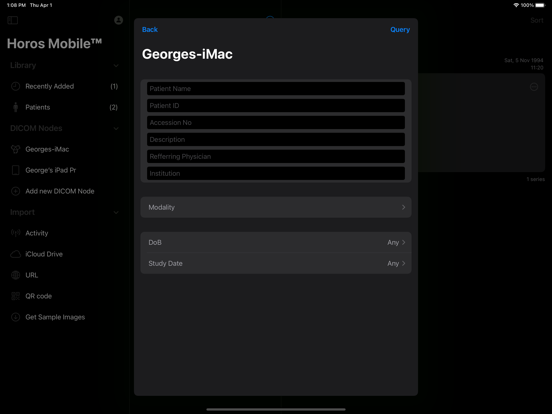Select Georges-iMac DICOM node
552x414 pixels.
click(64, 149)
